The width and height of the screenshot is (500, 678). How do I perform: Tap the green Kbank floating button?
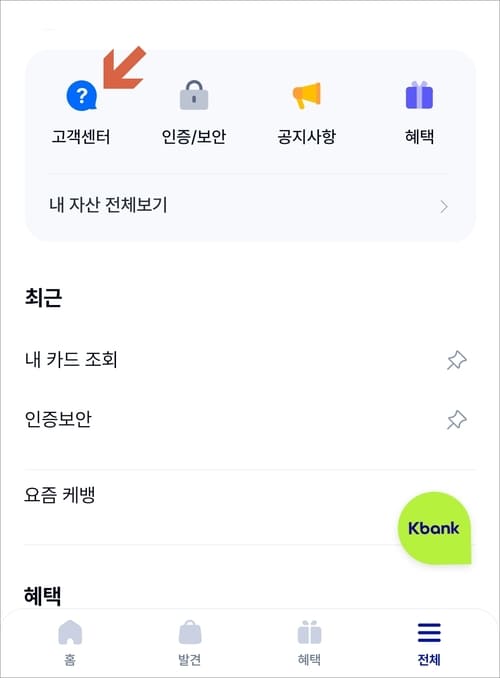(x=434, y=528)
